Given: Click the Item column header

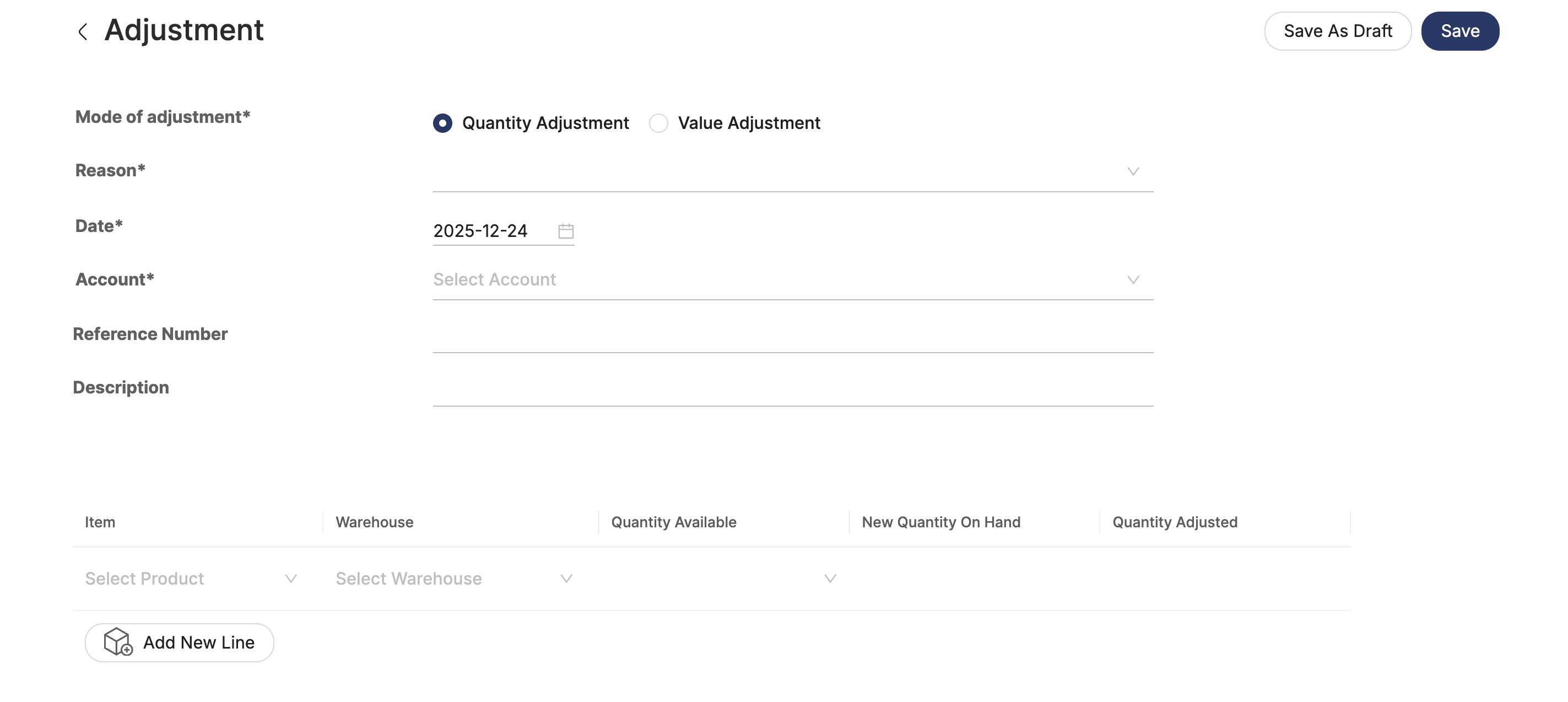Looking at the screenshot, I should [100, 522].
